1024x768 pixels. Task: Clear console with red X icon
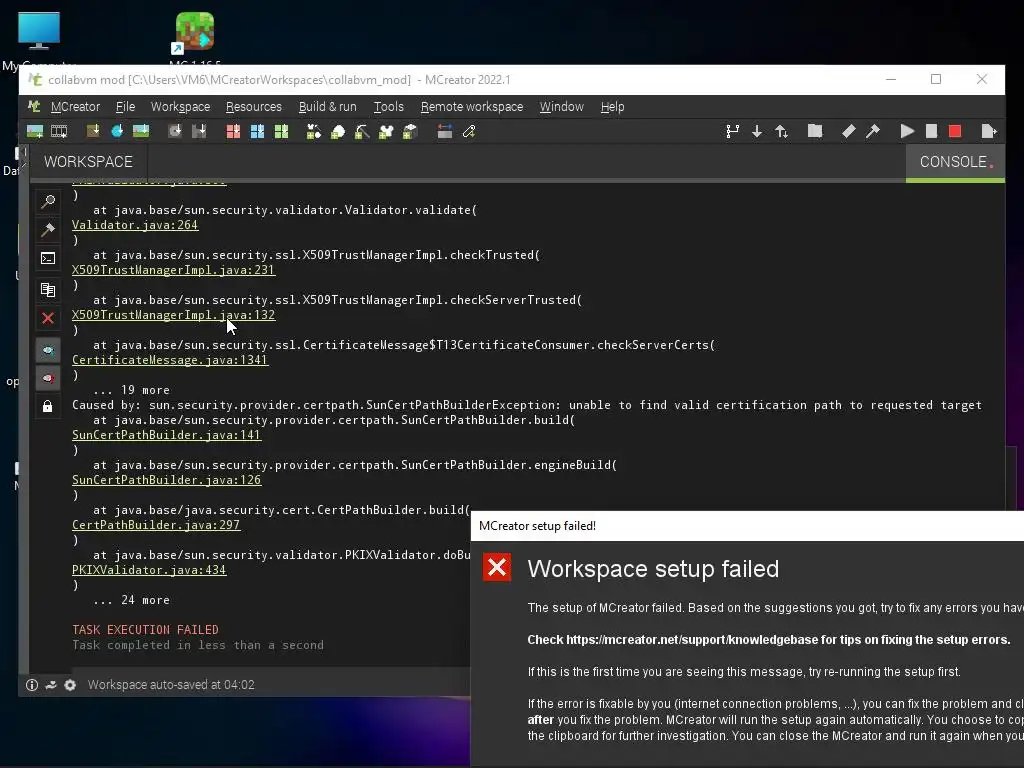pyautogui.click(x=48, y=318)
